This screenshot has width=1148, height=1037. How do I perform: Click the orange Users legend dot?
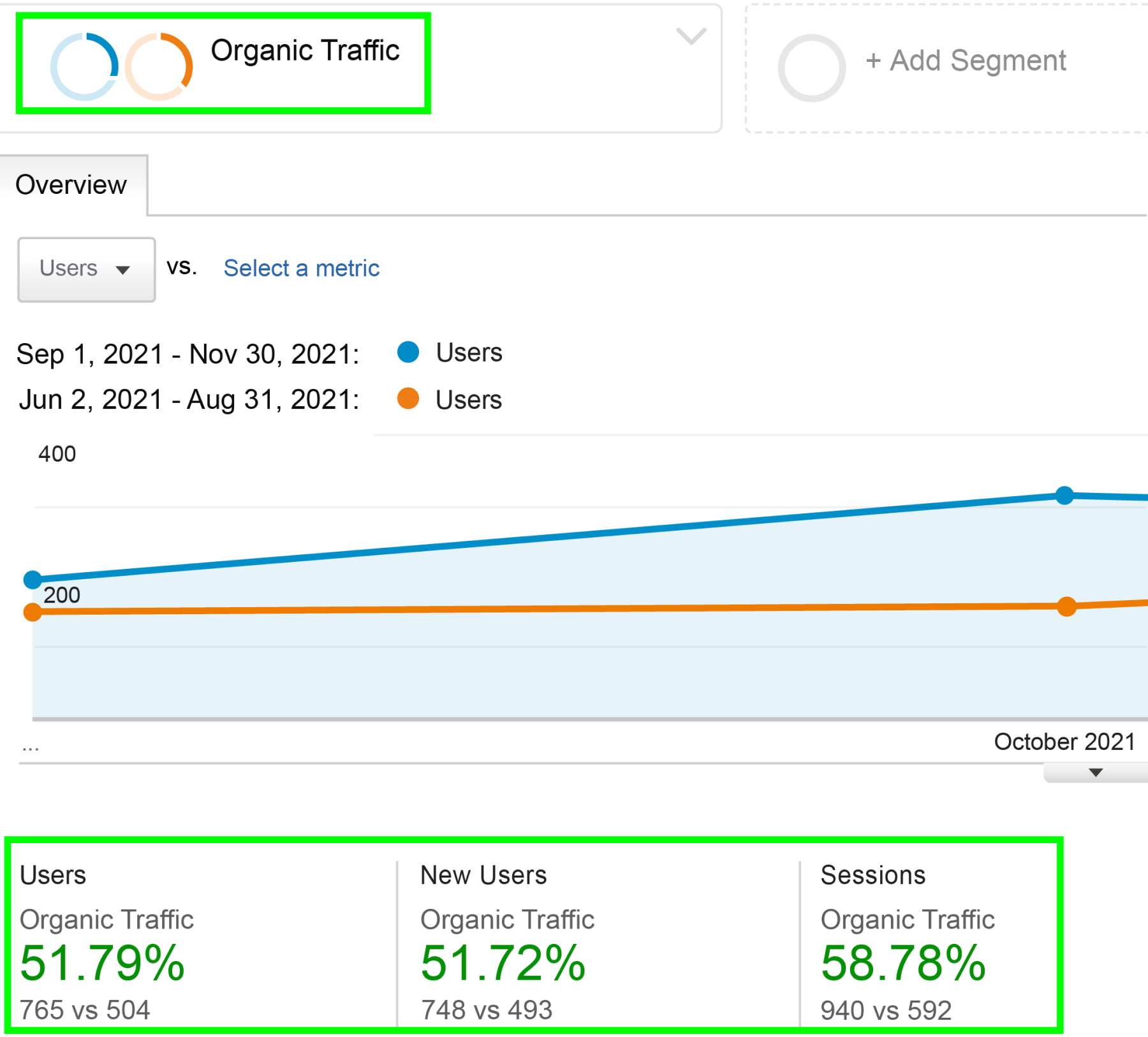click(x=408, y=399)
